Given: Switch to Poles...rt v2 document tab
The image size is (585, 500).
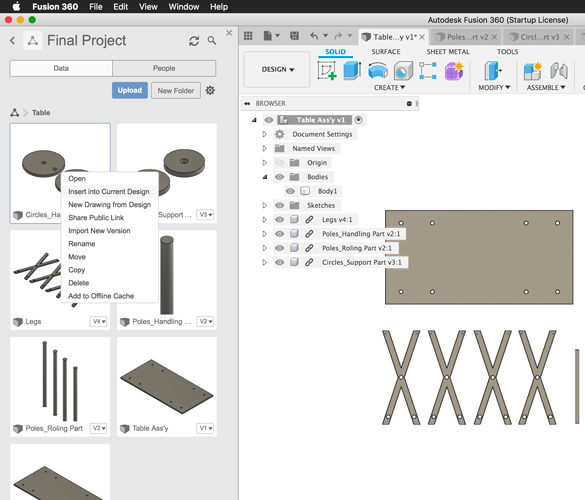Looking at the screenshot, I should coord(467,37).
